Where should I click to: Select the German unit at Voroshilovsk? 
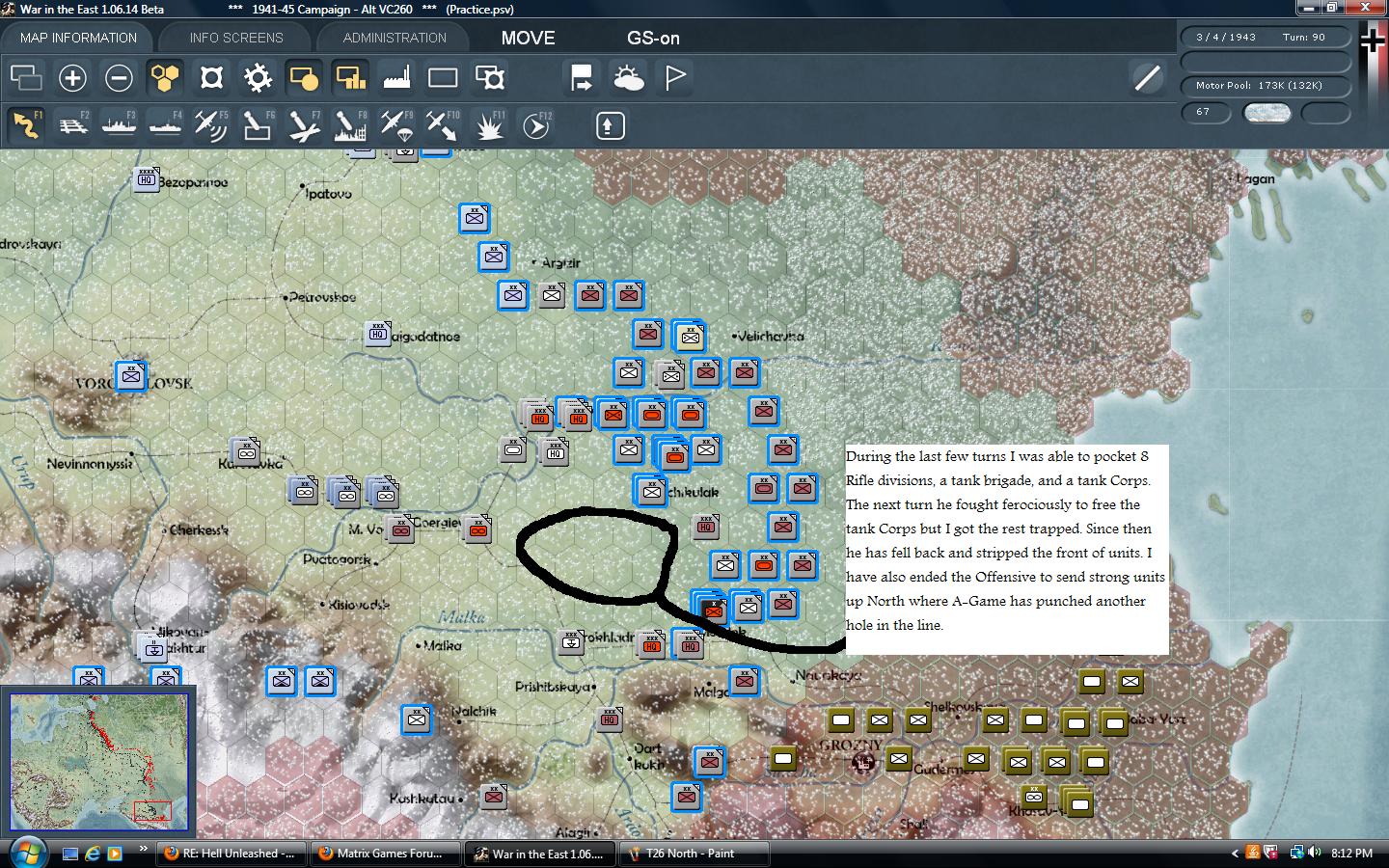pyautogui.click(x=130, y=375)
